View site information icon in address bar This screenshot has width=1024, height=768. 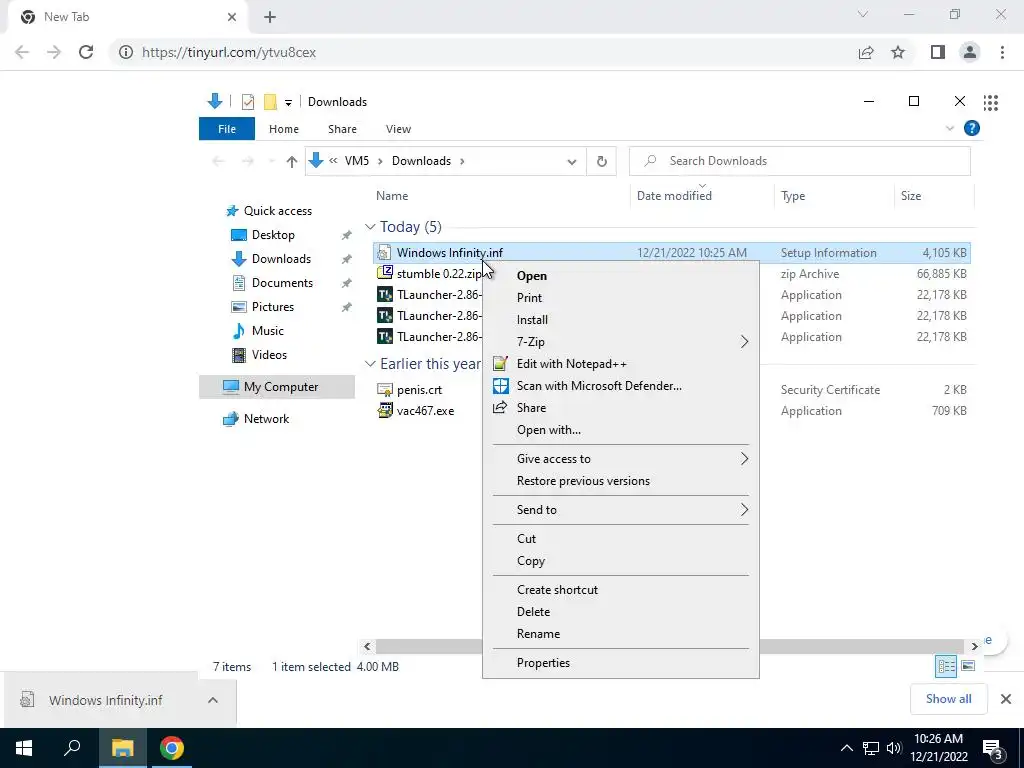coord(126,52)
